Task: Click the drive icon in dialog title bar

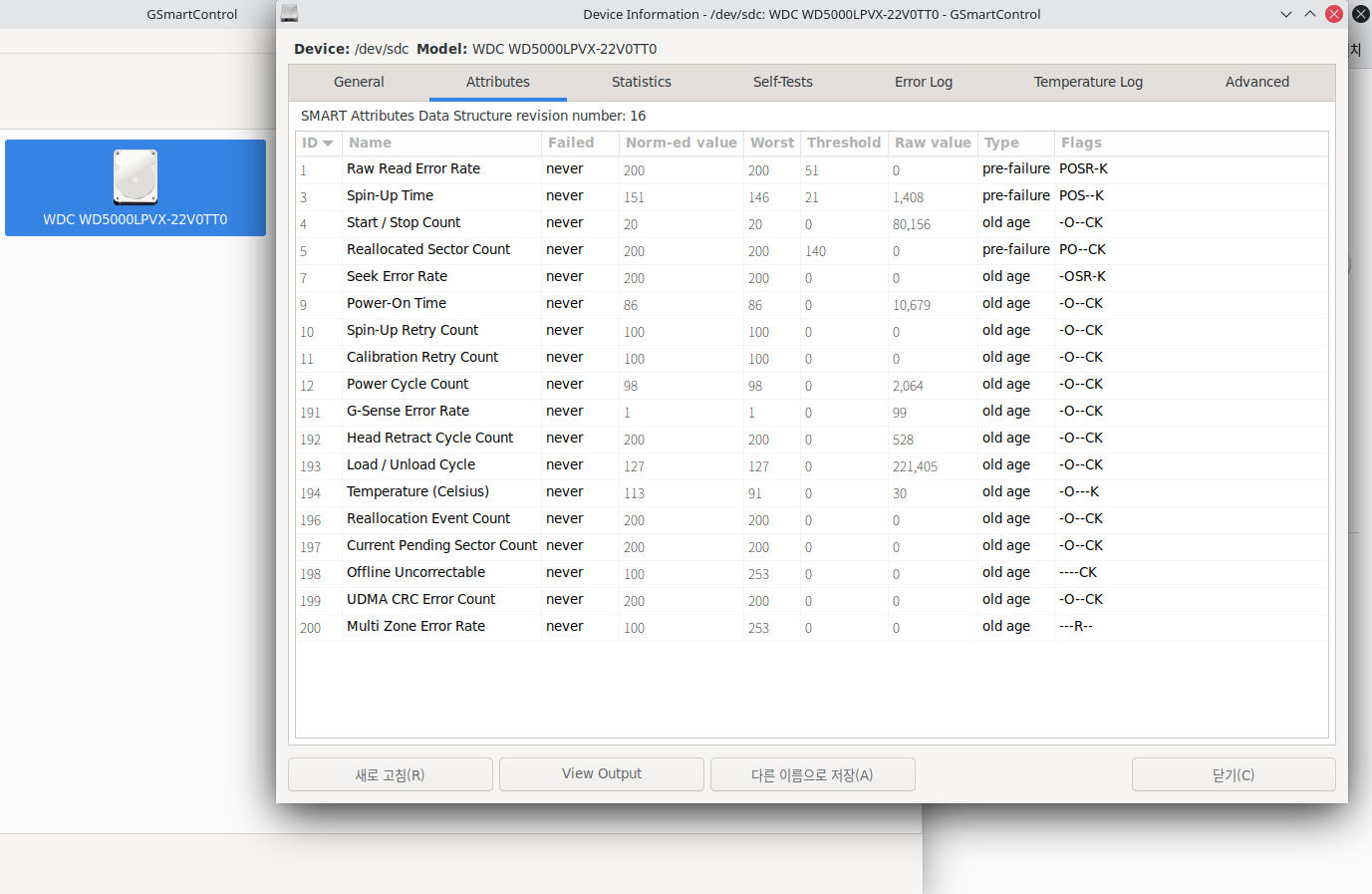Action: point(289,14)
